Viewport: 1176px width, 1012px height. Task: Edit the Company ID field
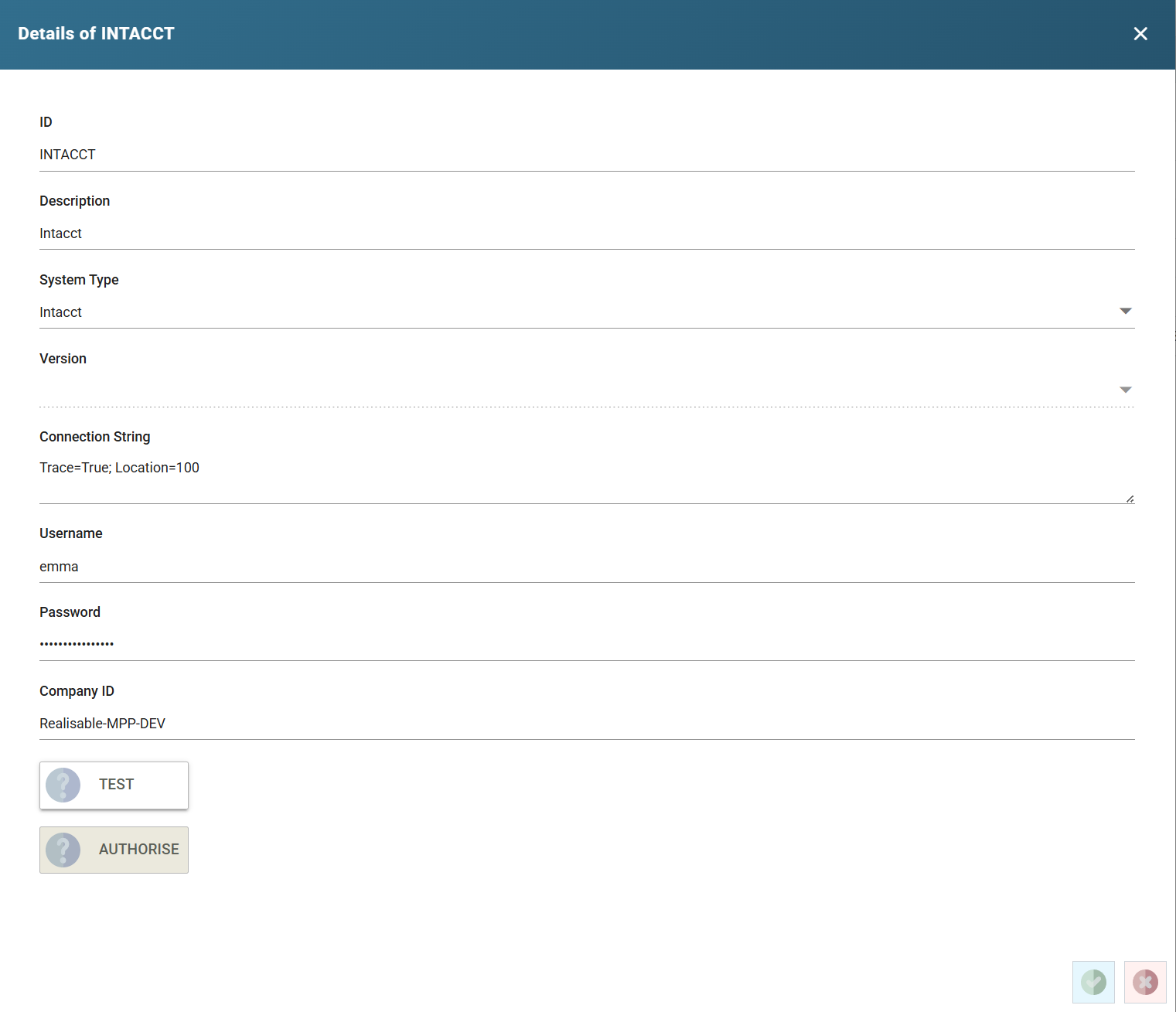tap(587, 724)
